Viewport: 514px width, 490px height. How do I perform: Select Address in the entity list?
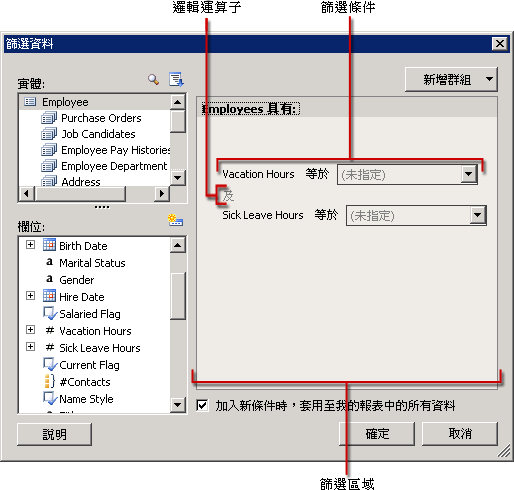point(81,182)
